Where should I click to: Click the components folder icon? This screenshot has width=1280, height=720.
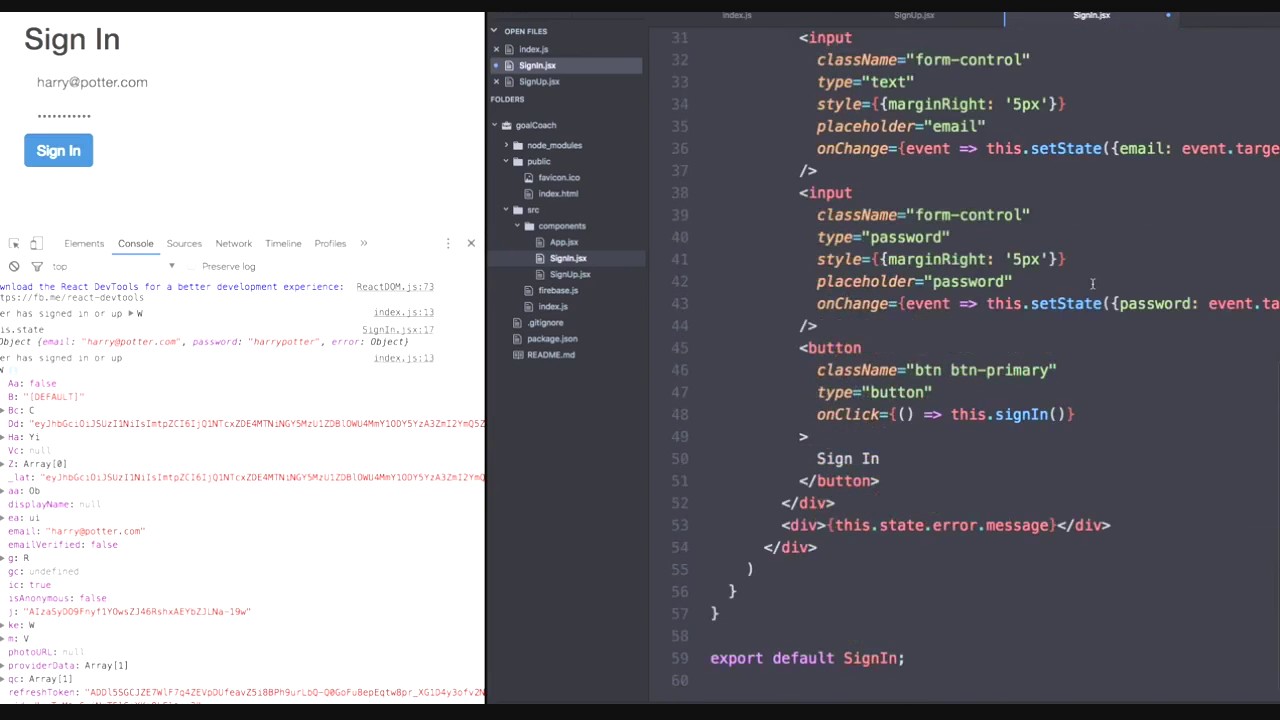click(x=529, y=226)
